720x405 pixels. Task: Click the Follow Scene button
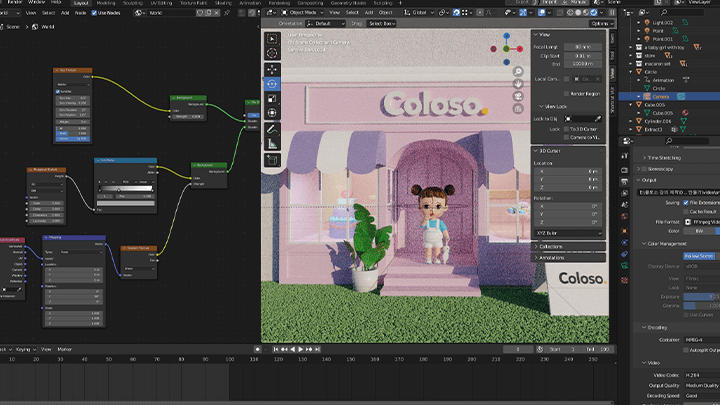click(x=701, y=256)
